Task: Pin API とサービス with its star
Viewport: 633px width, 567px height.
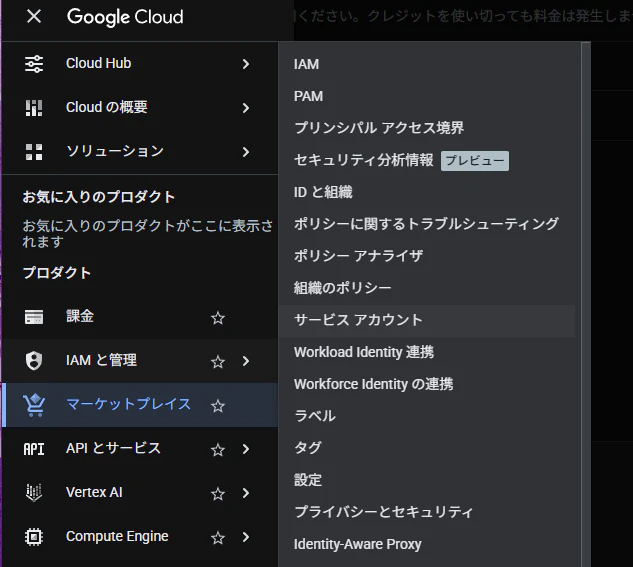Action: tap(218, 450)
